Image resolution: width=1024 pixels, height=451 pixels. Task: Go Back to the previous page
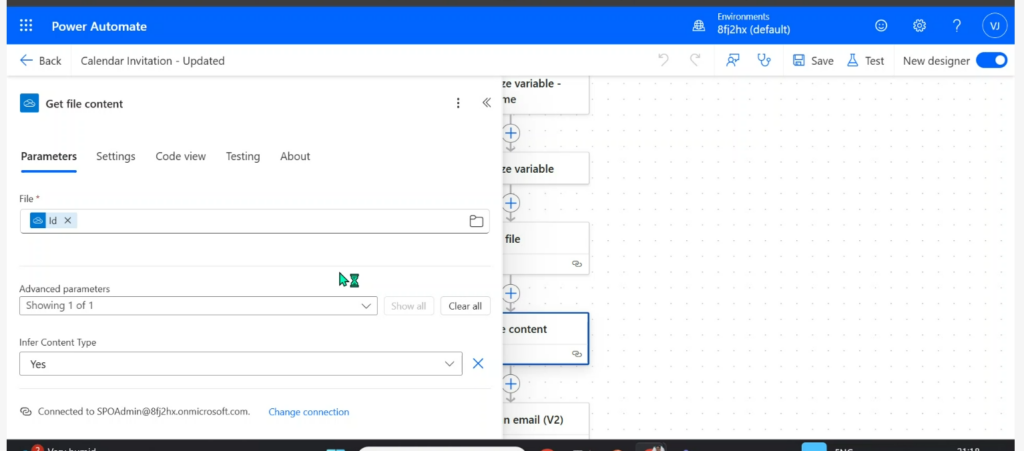[40, 60]
